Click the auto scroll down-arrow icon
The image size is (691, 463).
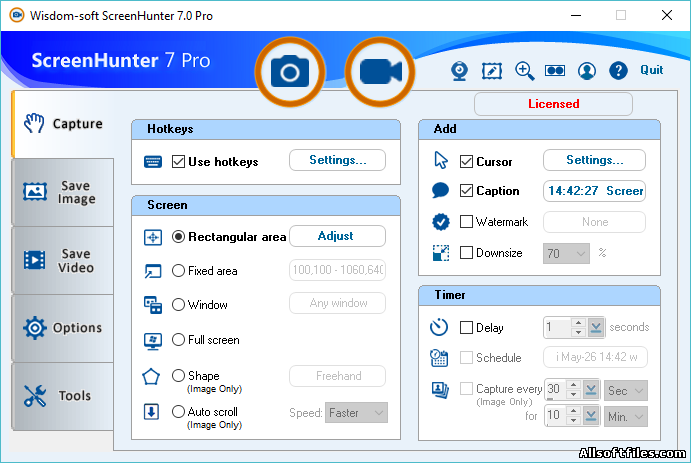coord(152,412)
